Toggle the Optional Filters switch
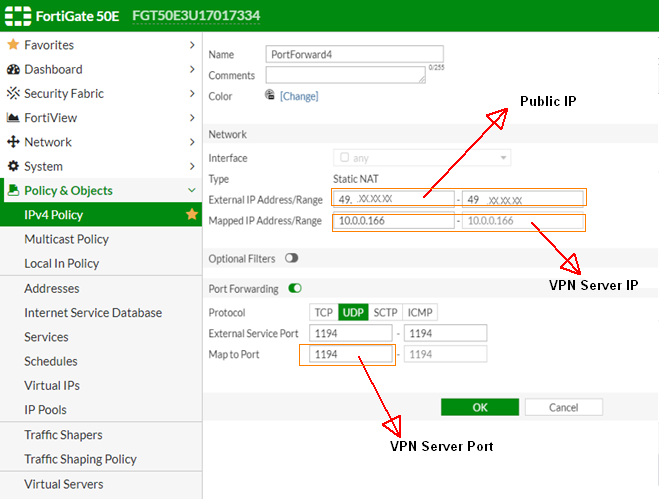 point(291,258)
